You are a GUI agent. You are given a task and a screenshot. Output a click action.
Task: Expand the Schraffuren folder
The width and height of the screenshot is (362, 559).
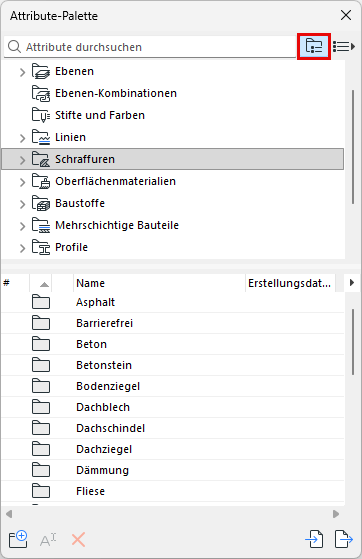pyautogui.click(x=22, y=160)
